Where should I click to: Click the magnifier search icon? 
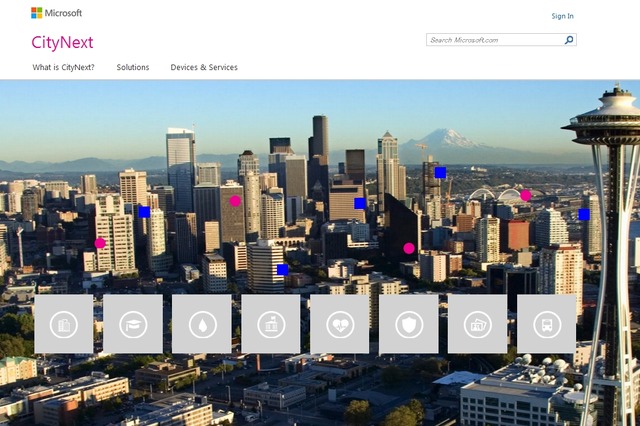569,40
